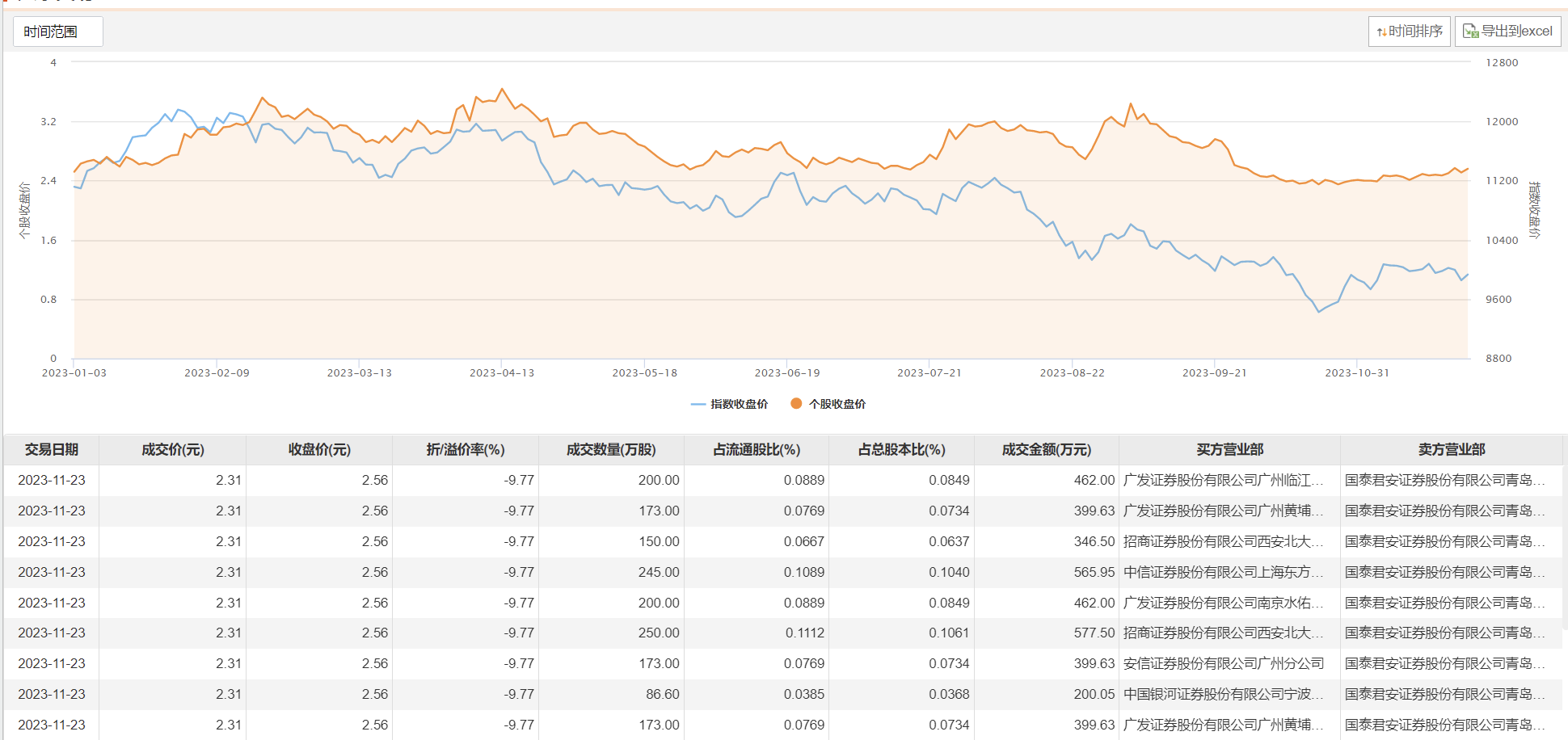Click the 折/溢价率(%) column header
The height and width of the screenshot is (740, 1568).
click(x=465, y=450)
